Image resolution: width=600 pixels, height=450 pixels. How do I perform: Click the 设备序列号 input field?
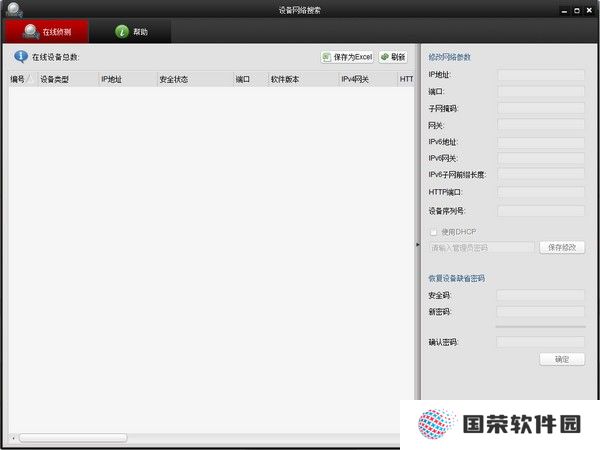pyautogui.click(x=541, y=210)
